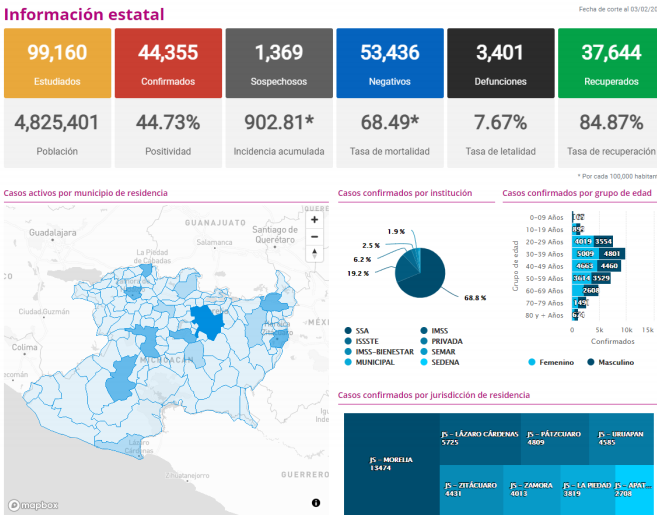Viewport: 657px width, 515px height.
Task: Click the dark blue Morelia municipality on map
Action: point(208,321)
